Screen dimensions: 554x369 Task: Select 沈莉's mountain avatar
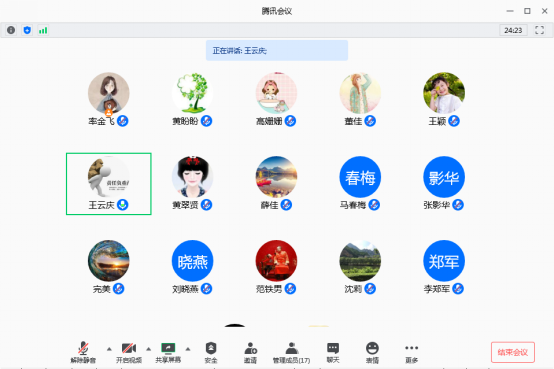click(360, 261)
